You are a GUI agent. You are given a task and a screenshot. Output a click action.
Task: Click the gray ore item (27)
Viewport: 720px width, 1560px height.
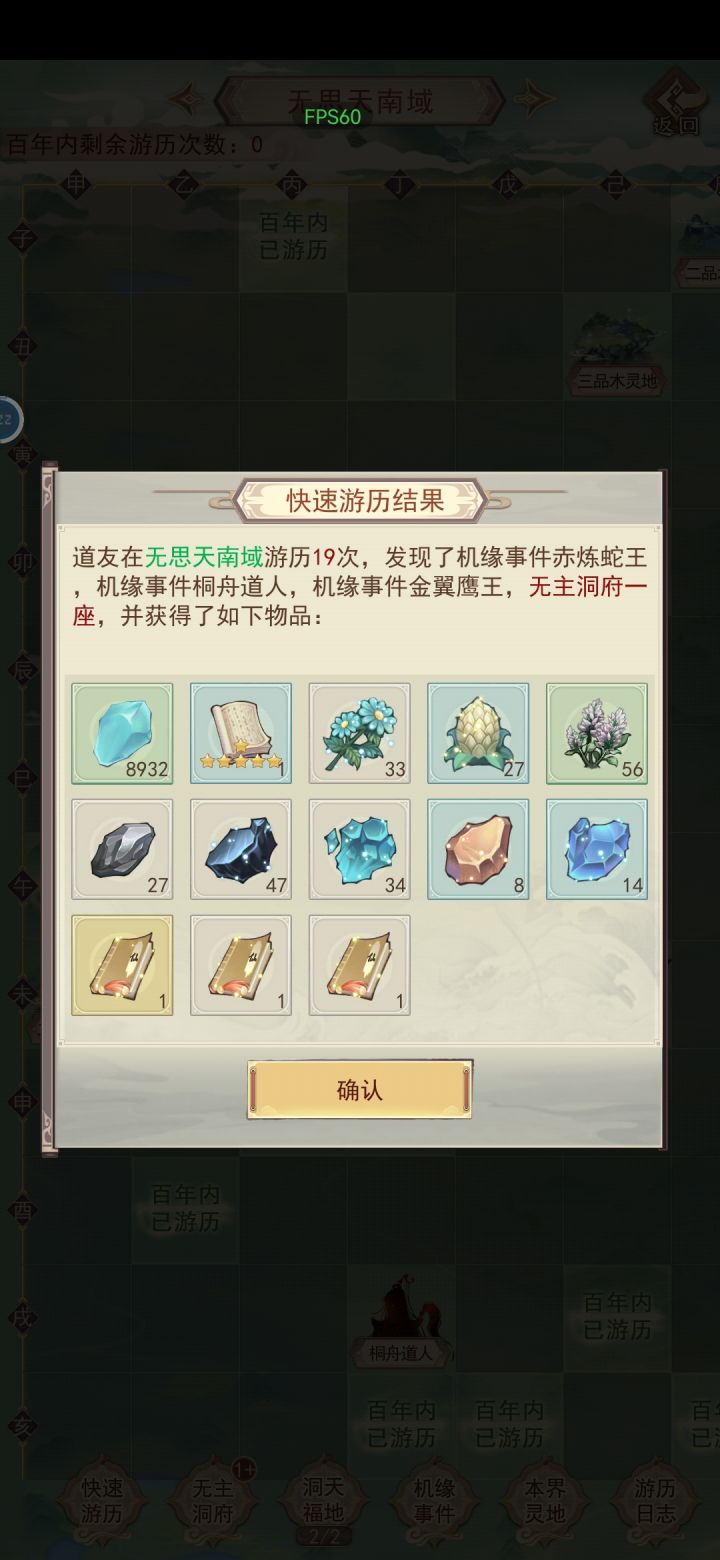click(x=122, y=849)
